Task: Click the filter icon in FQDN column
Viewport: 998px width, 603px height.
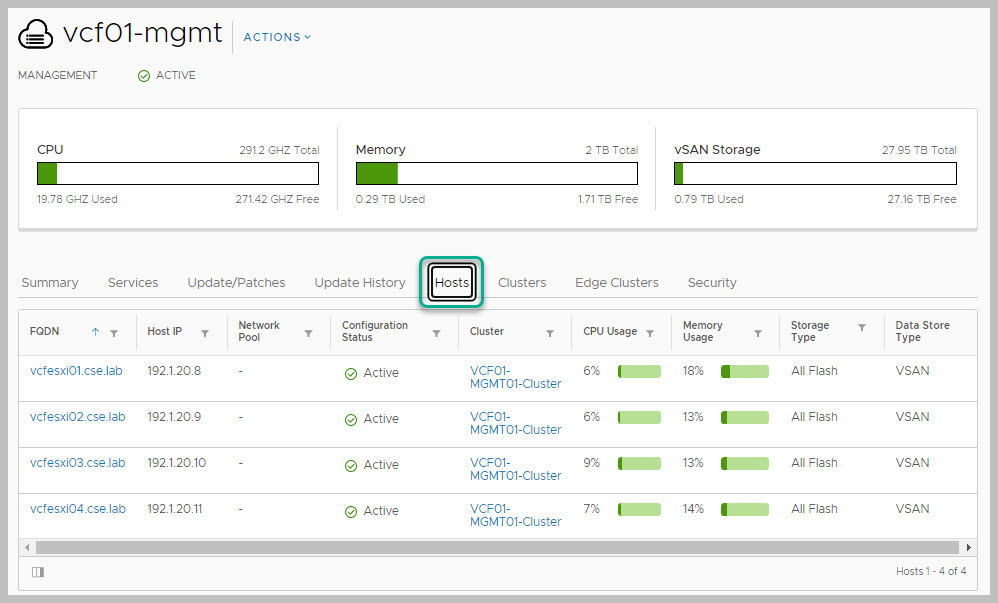Action: tap(114, 333)
